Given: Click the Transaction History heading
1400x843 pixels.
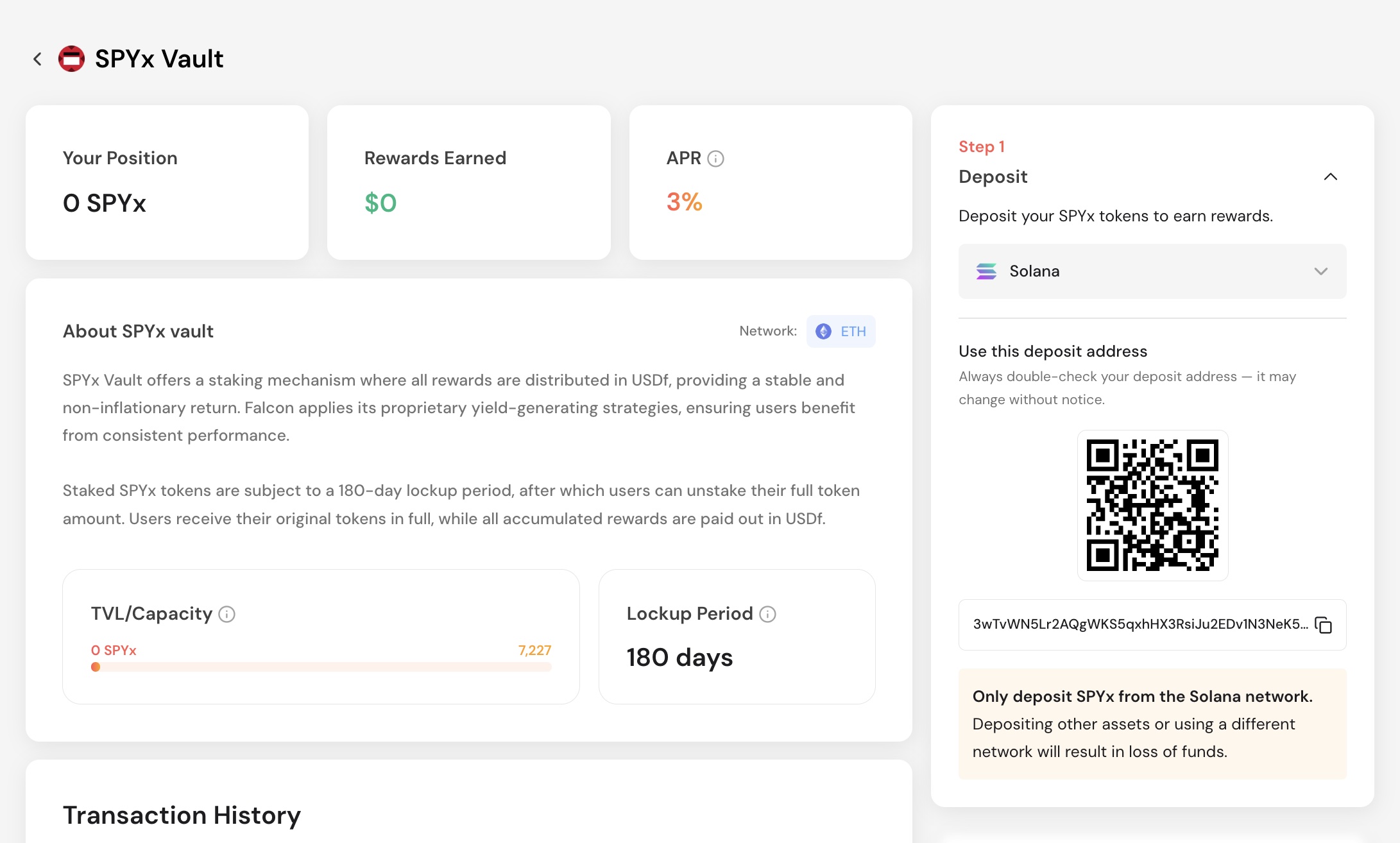Looking at the screenshot, I should (x=182, y=815).
